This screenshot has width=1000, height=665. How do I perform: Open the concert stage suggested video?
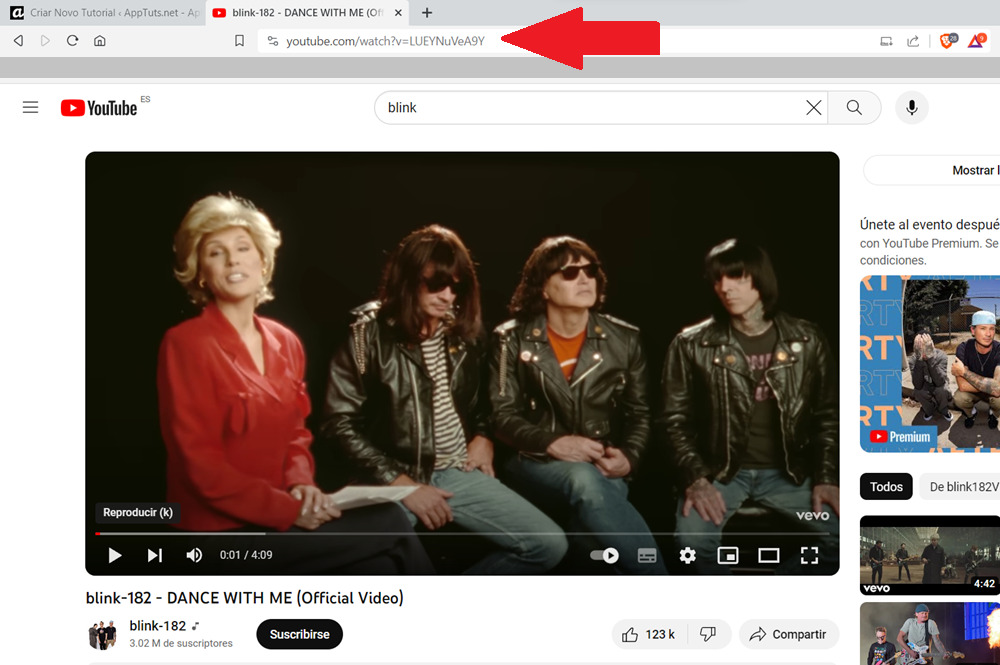tap(930, 634)
